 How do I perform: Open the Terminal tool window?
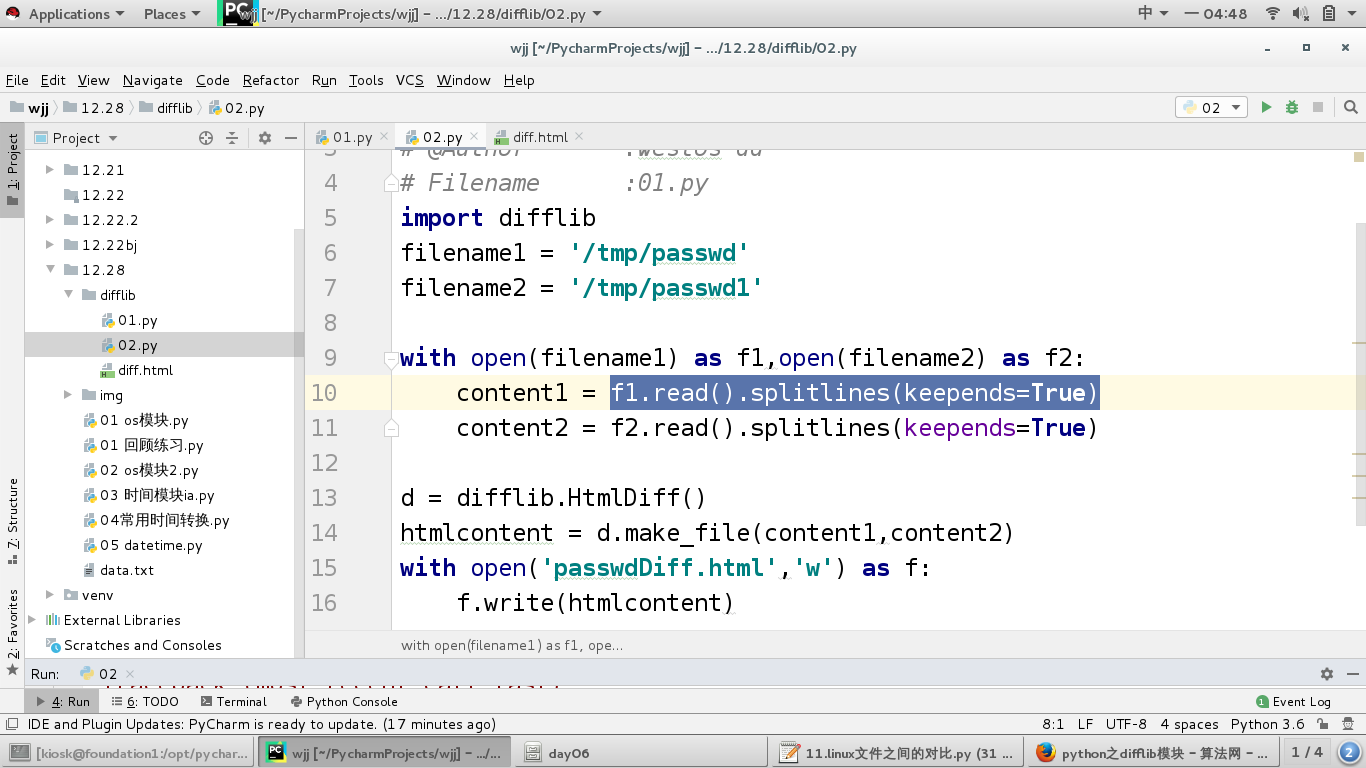pos(233,701)
